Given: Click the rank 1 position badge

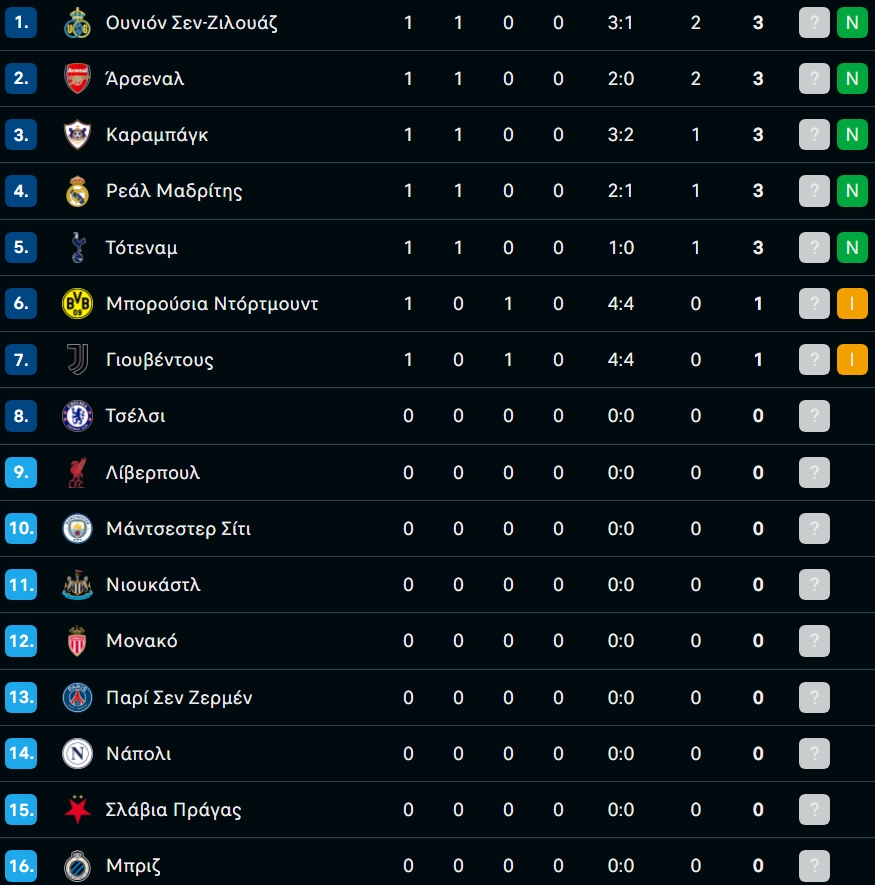Looking at the screenshot, I should pyautogui.click(x=21, y=23).
